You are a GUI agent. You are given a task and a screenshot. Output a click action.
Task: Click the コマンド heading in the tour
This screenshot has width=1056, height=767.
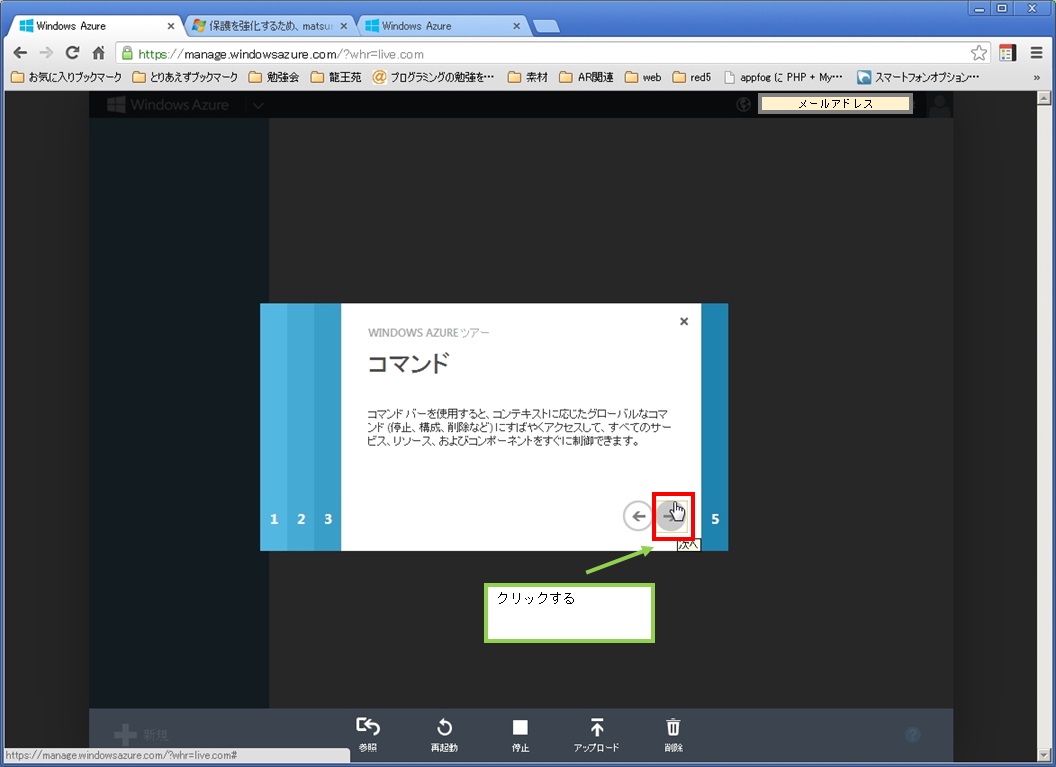[x=408, y=364]
